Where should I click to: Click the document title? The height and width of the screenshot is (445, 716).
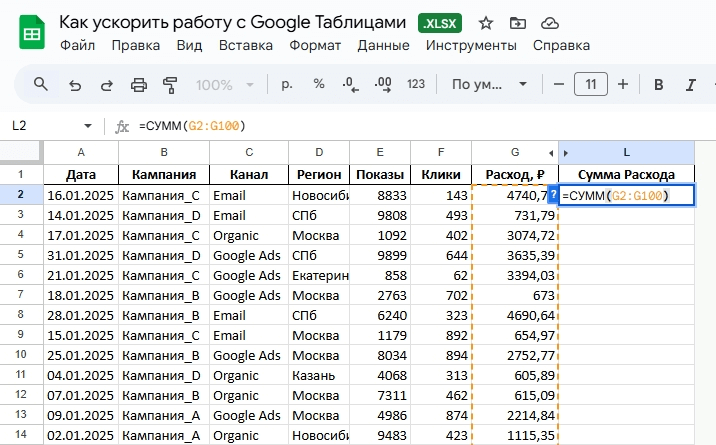(x=232, y=22)
